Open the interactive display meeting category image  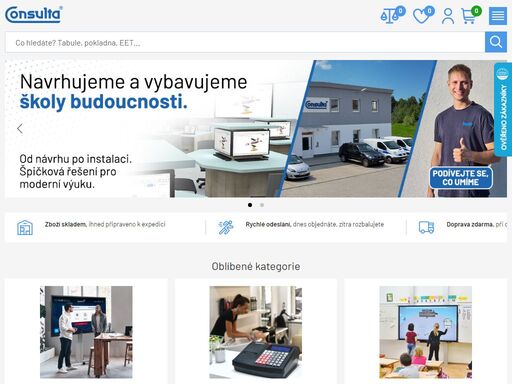click(86, 332)
